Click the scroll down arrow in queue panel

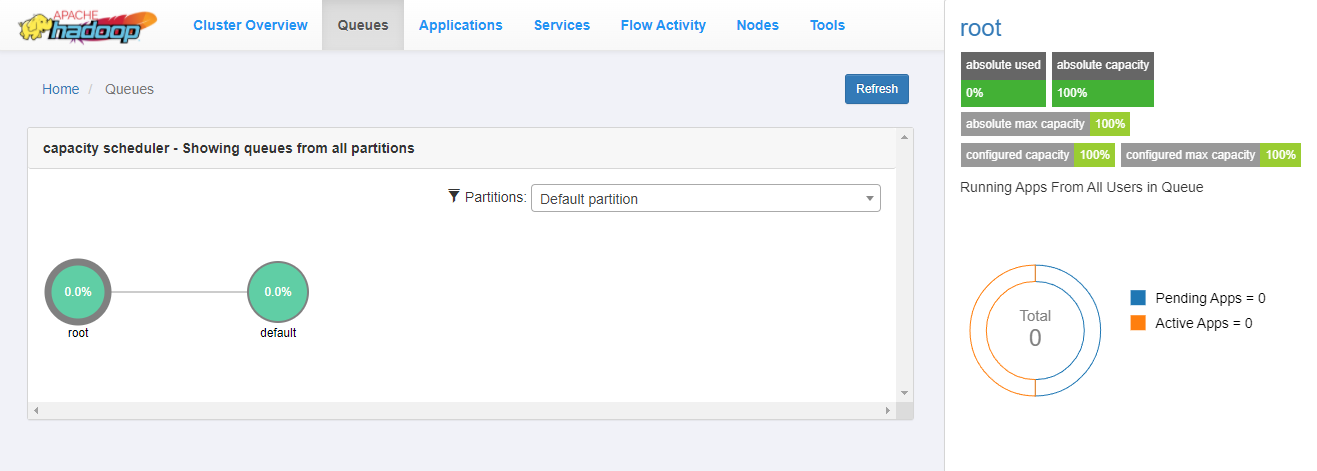coord(904,393)
